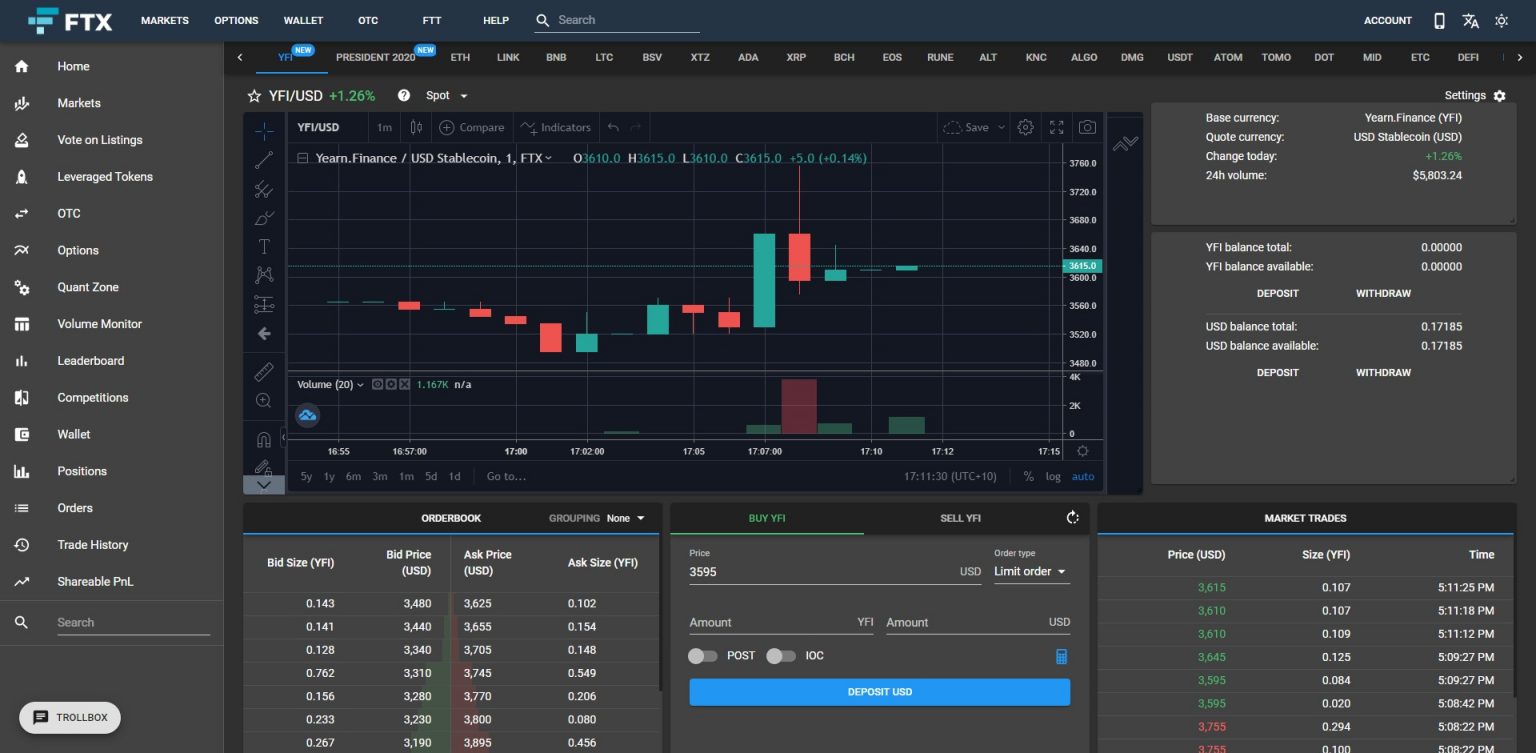1536x753 pixels.
Task: Select the text annotation tool
Action: click(264, 246)
